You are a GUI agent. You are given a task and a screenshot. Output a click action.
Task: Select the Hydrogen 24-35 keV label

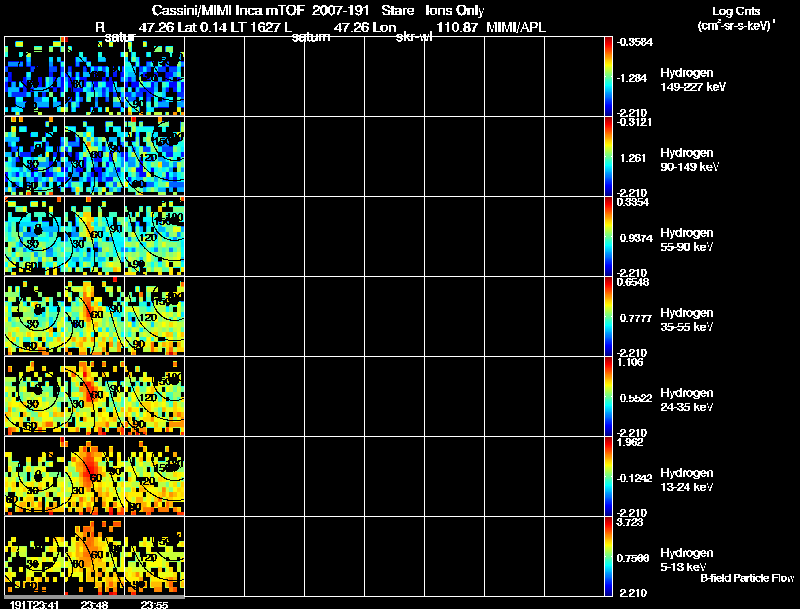687,399
